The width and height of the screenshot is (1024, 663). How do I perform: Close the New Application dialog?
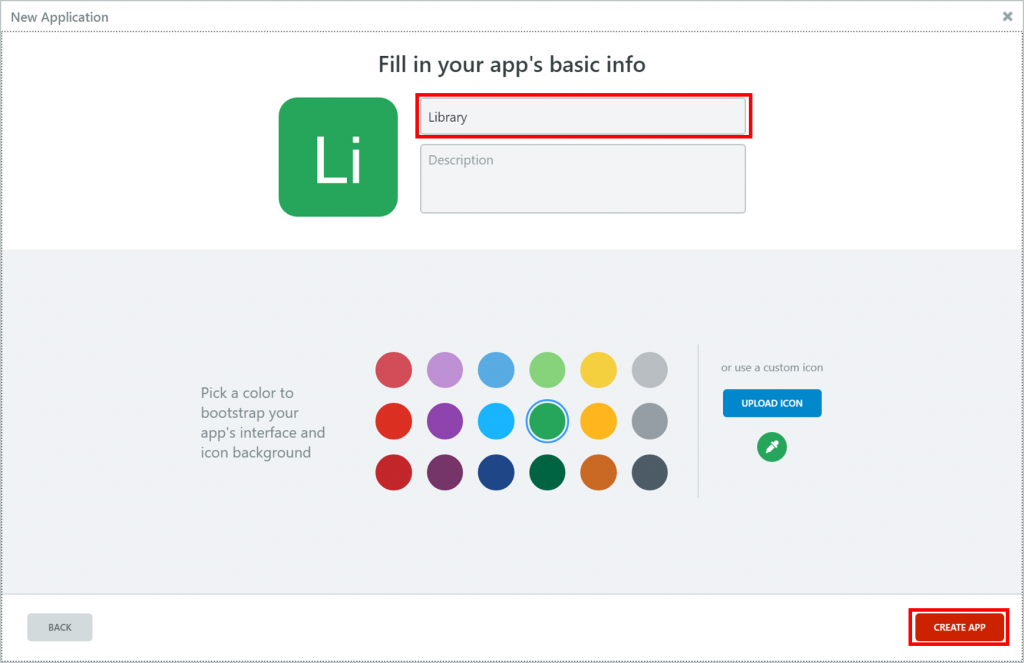click(1007, 16)
